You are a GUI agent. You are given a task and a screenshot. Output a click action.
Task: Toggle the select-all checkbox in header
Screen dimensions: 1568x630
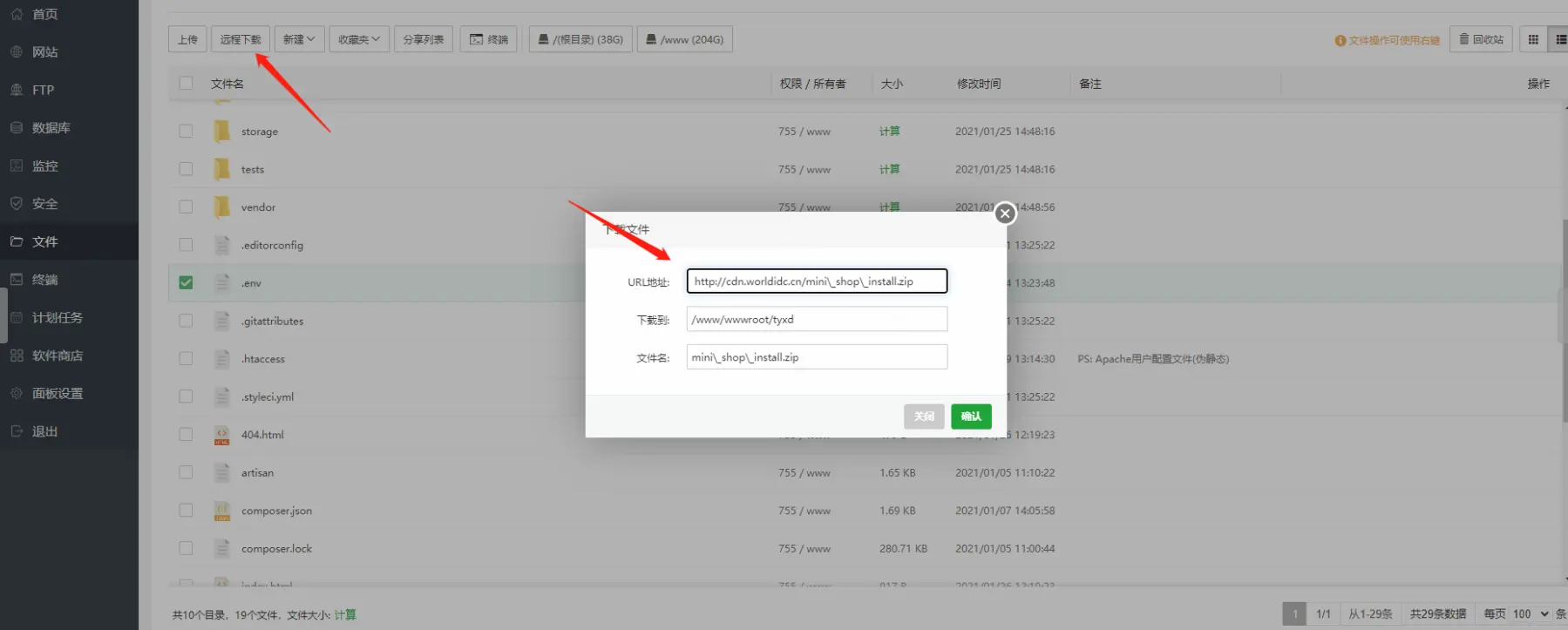tap(186, 83)
